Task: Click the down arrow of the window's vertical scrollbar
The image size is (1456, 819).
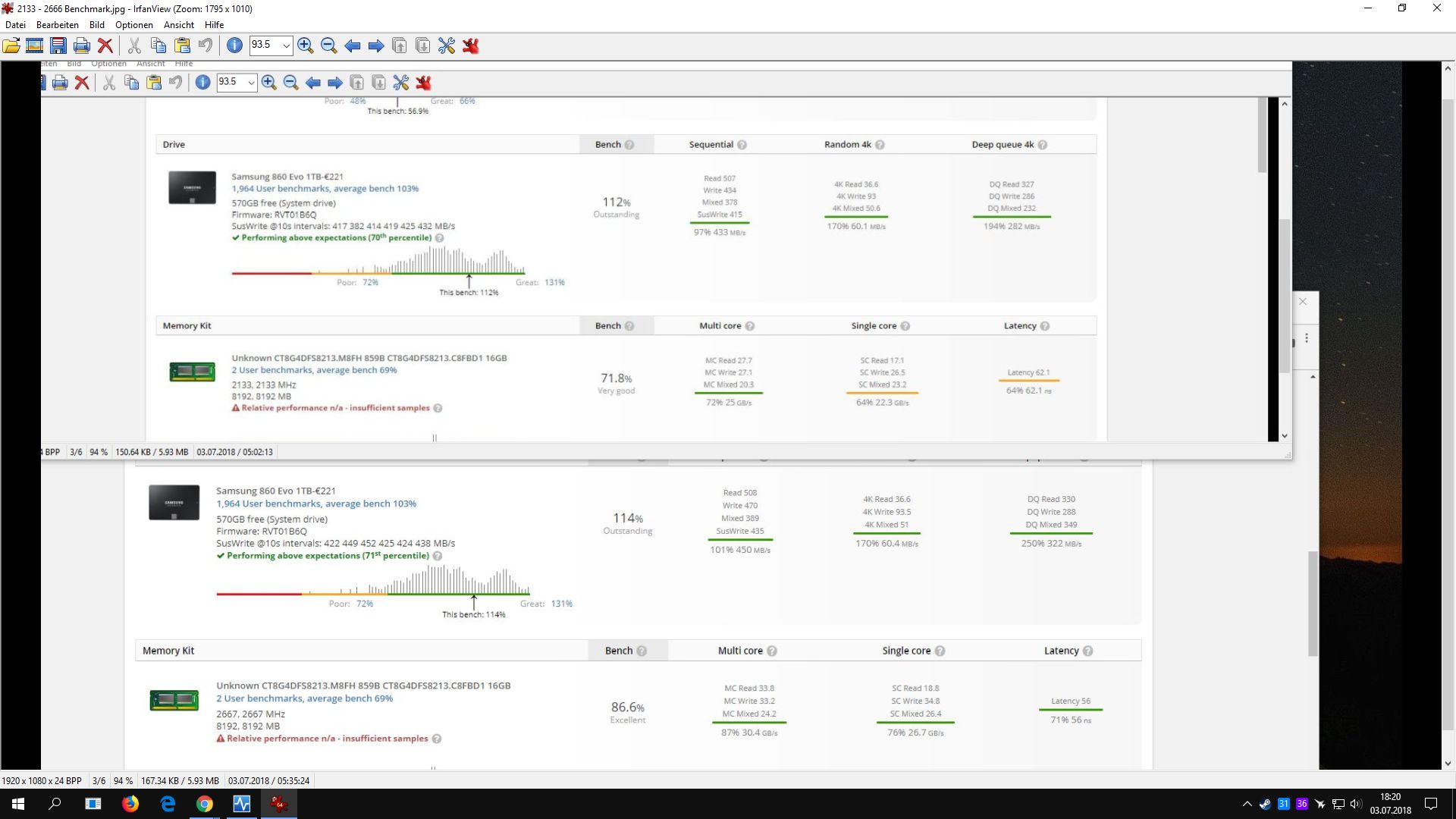Action: coord(1448,764)
